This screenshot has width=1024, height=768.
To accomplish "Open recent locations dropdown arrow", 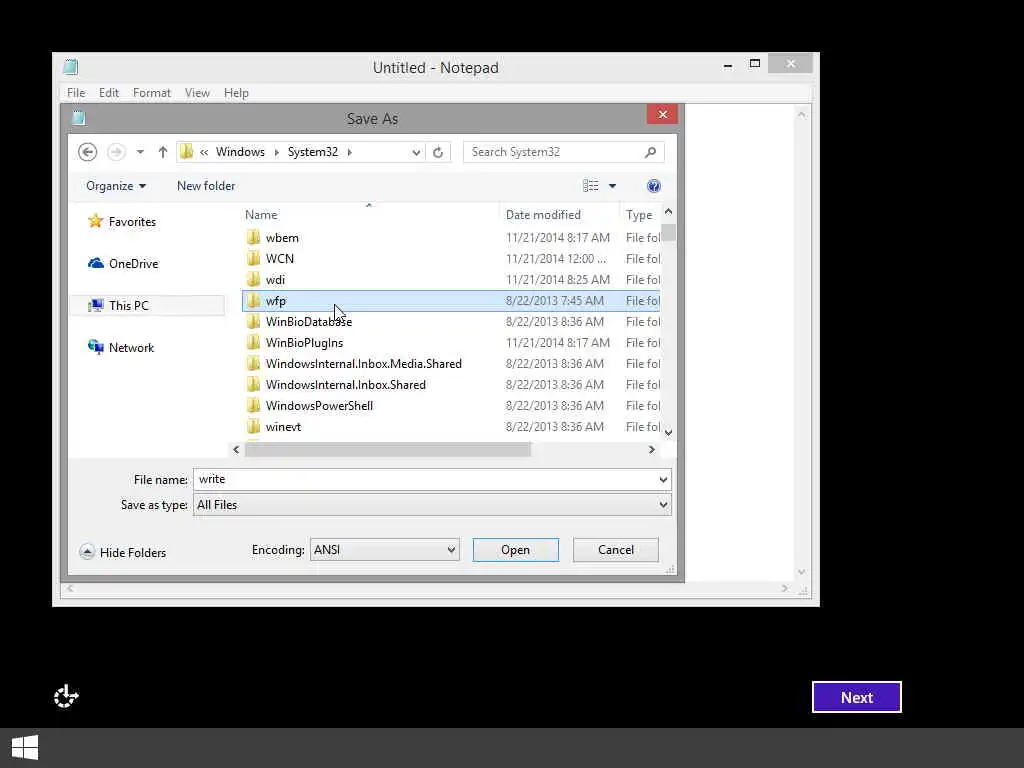I will pyautogui.click(x=140, y=152).
